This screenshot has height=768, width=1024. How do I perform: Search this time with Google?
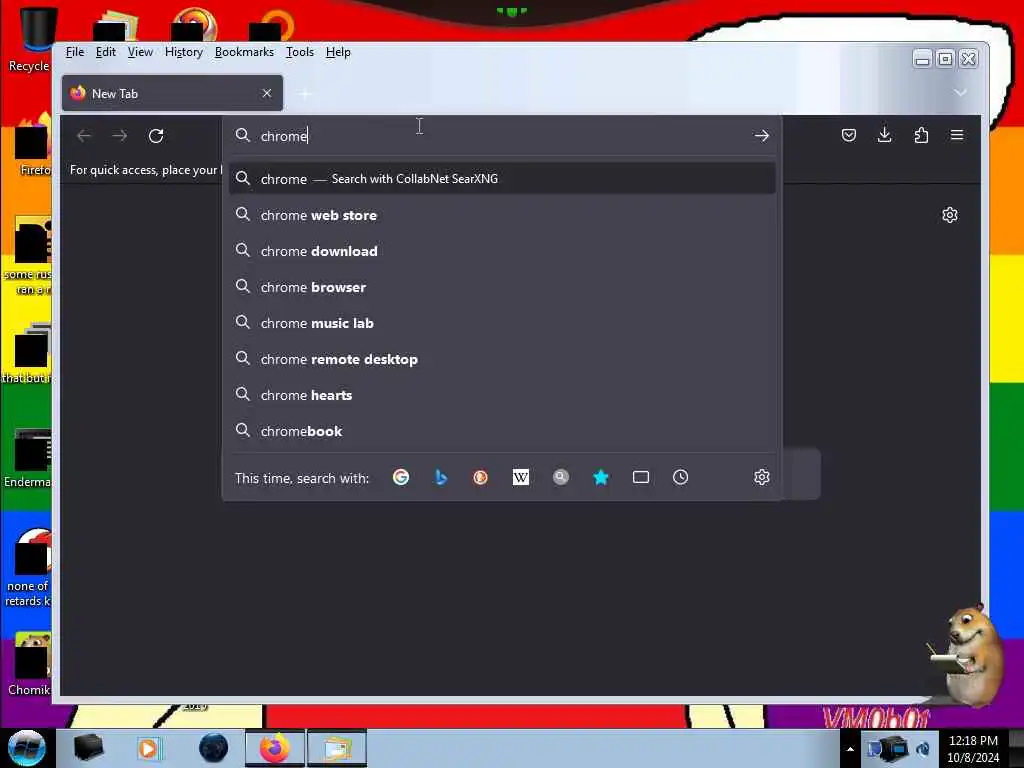(401, 477)
